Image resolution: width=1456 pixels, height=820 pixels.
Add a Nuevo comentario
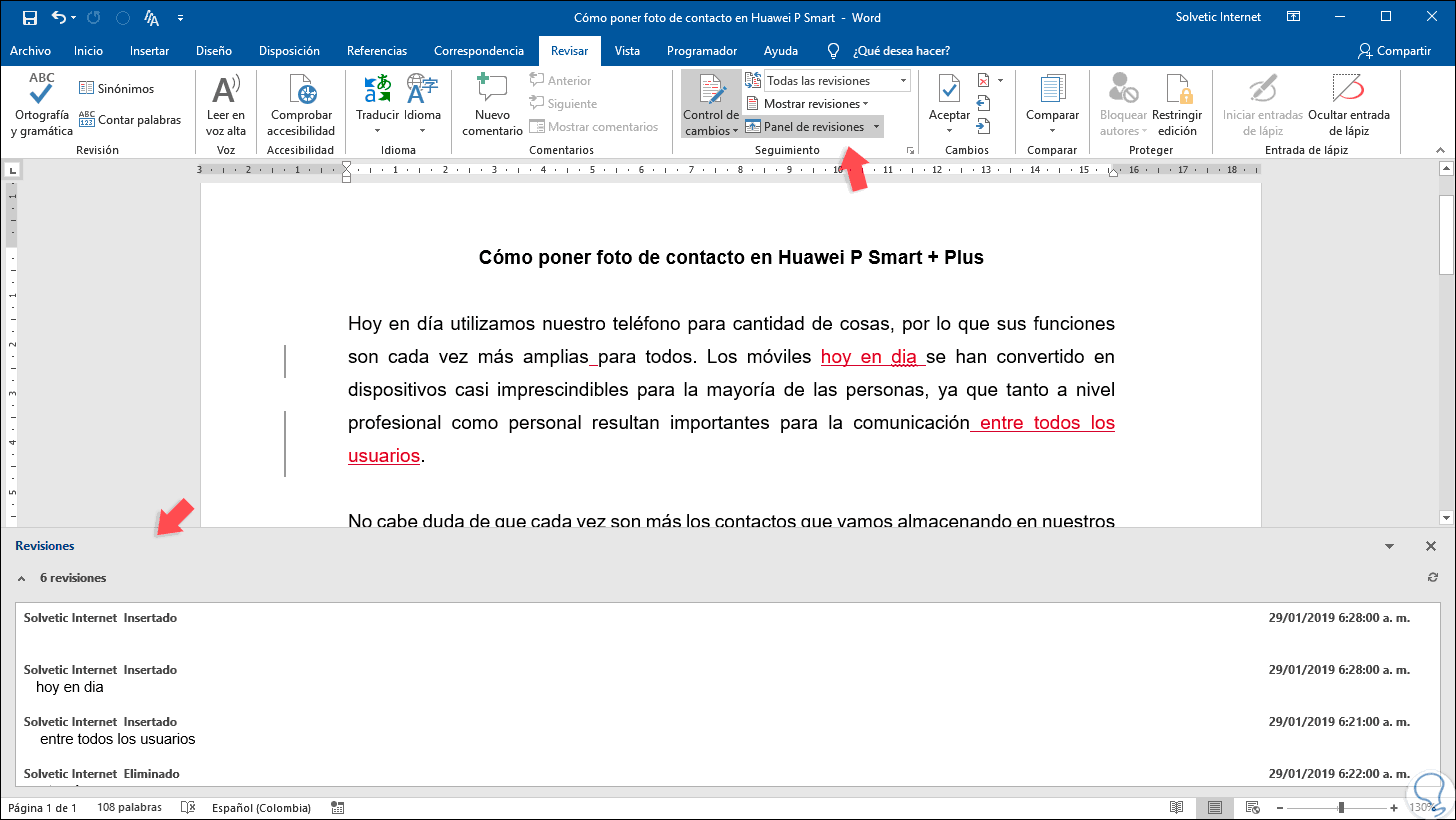(x=492, y=105)
